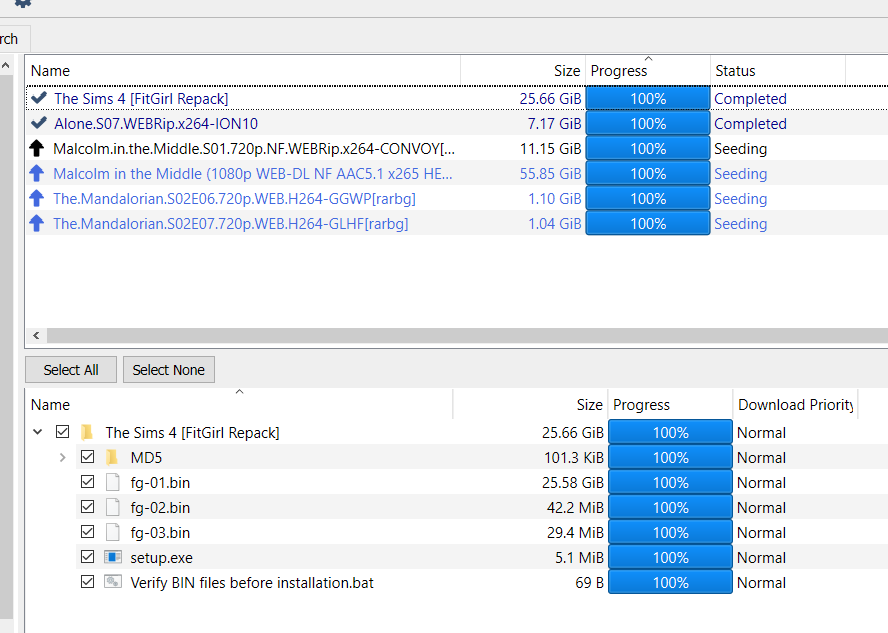
Task: Click the application icon beside setup.exe
Action: pyautogui.click(x=114, y=557)
